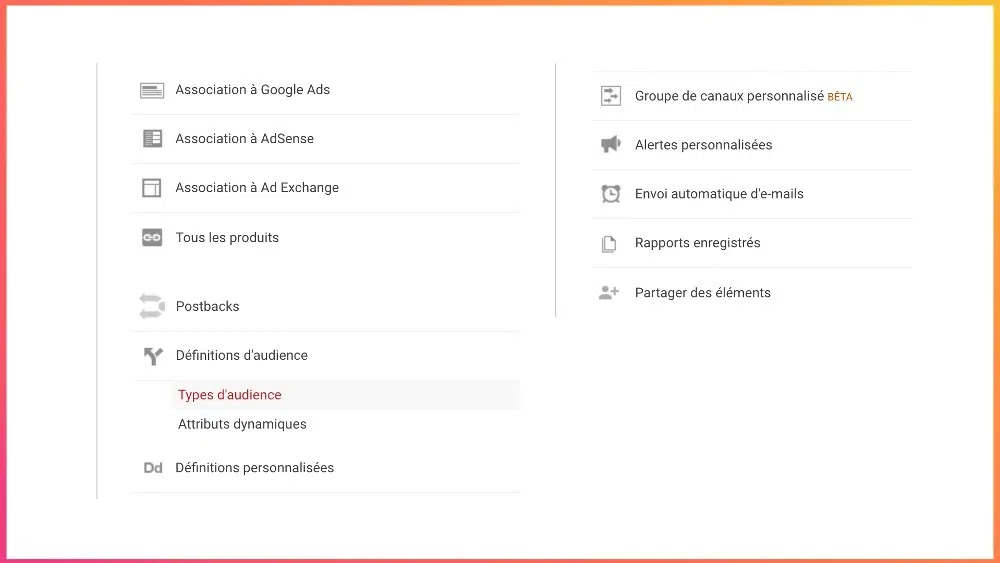Expand Définitions personnalisées section

tap(325, 468)
